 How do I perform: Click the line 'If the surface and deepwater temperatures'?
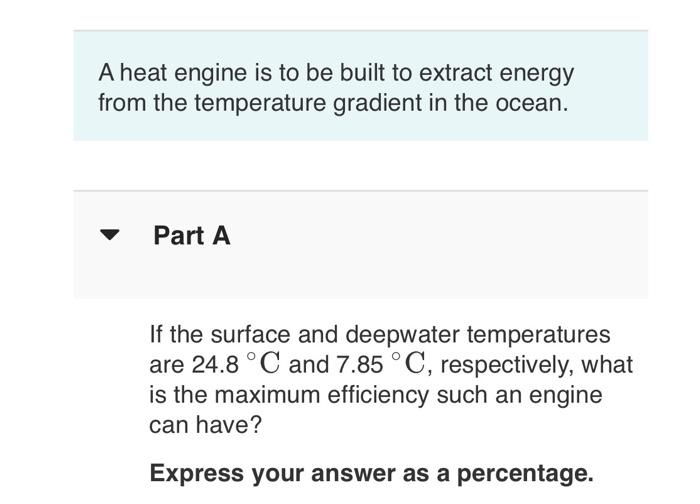click(x=380, y=334)
